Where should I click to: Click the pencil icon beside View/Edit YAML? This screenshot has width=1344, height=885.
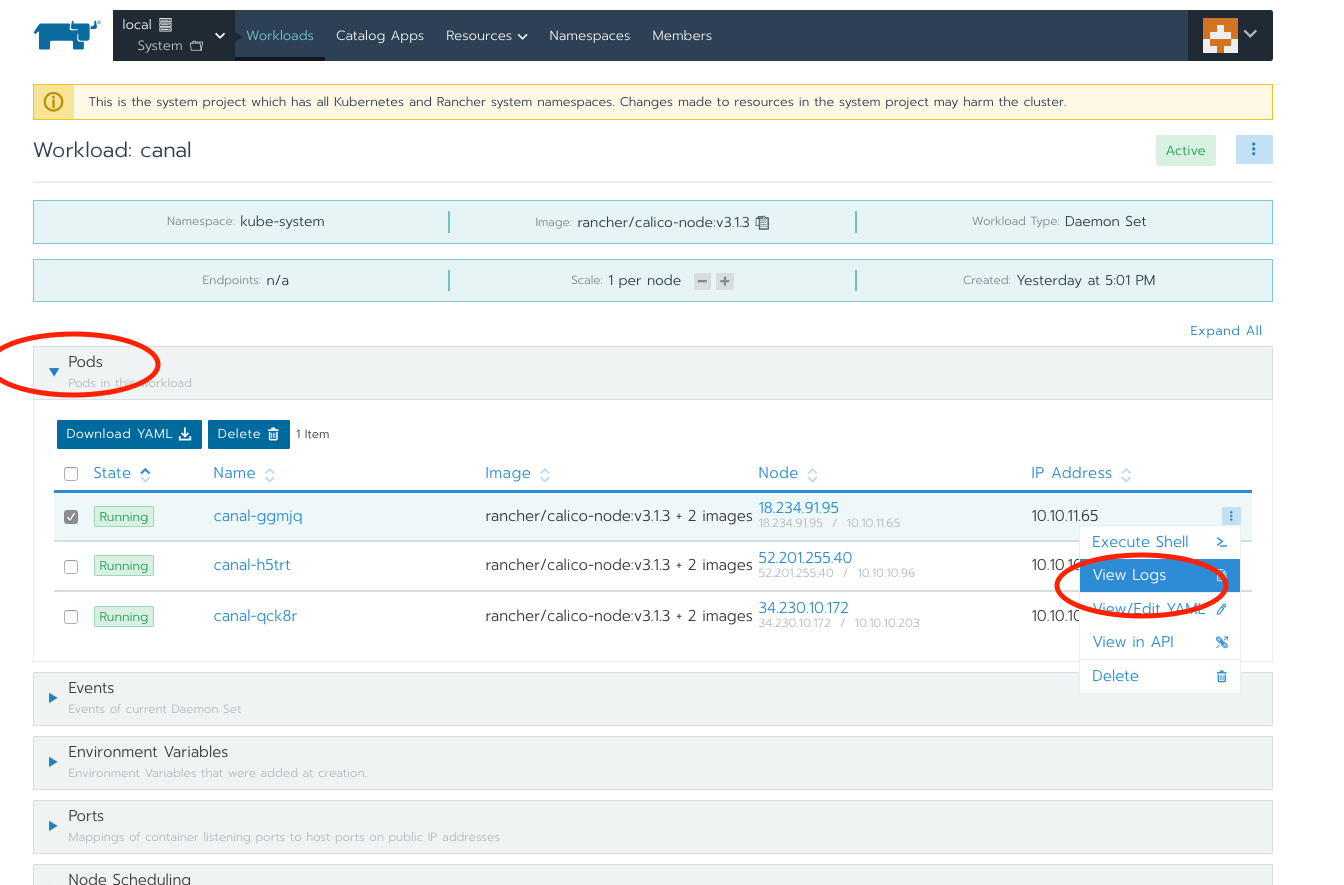[x=1220, y=608]
